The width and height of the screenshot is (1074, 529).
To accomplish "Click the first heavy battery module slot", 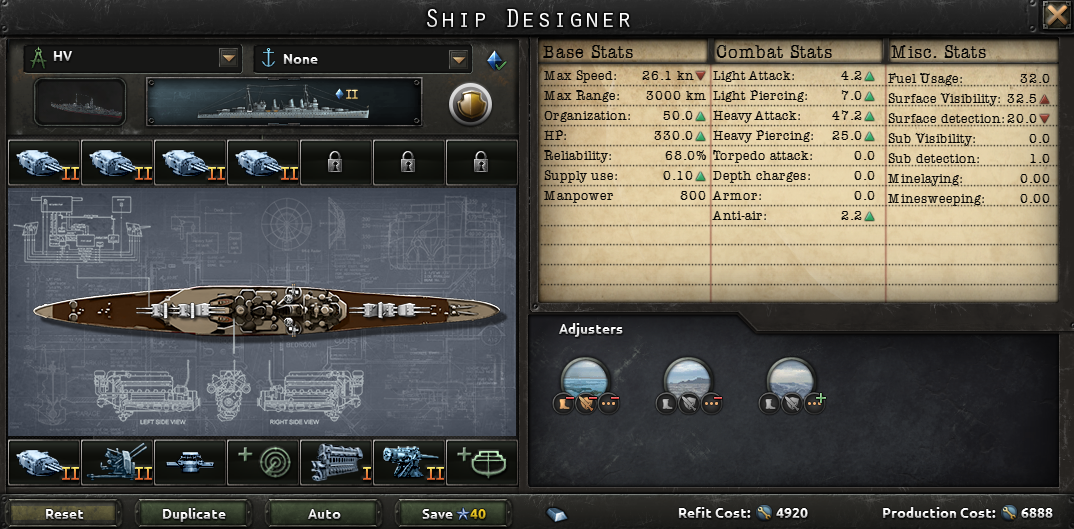I will click(x=45, y=163).
